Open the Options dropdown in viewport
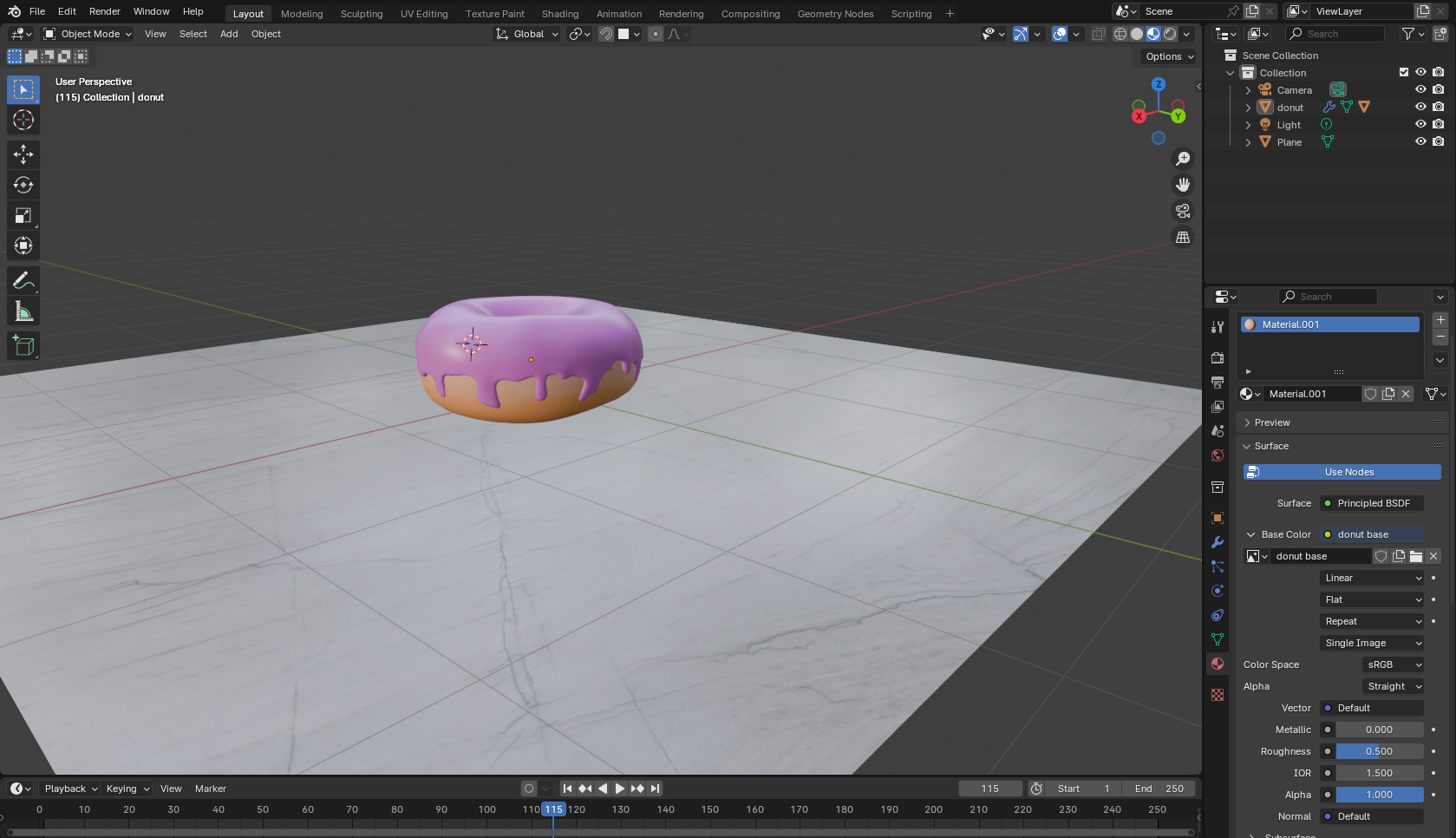The image size is (1456, 838). (x=1169, y=56)
